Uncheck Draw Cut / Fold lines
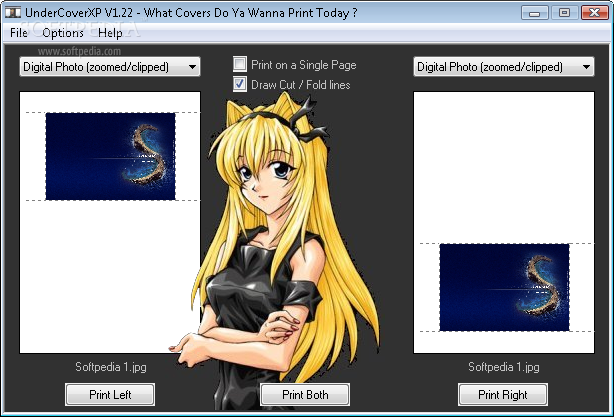The width and height of the screenshot is (614, 417). [x=240, y=84]
